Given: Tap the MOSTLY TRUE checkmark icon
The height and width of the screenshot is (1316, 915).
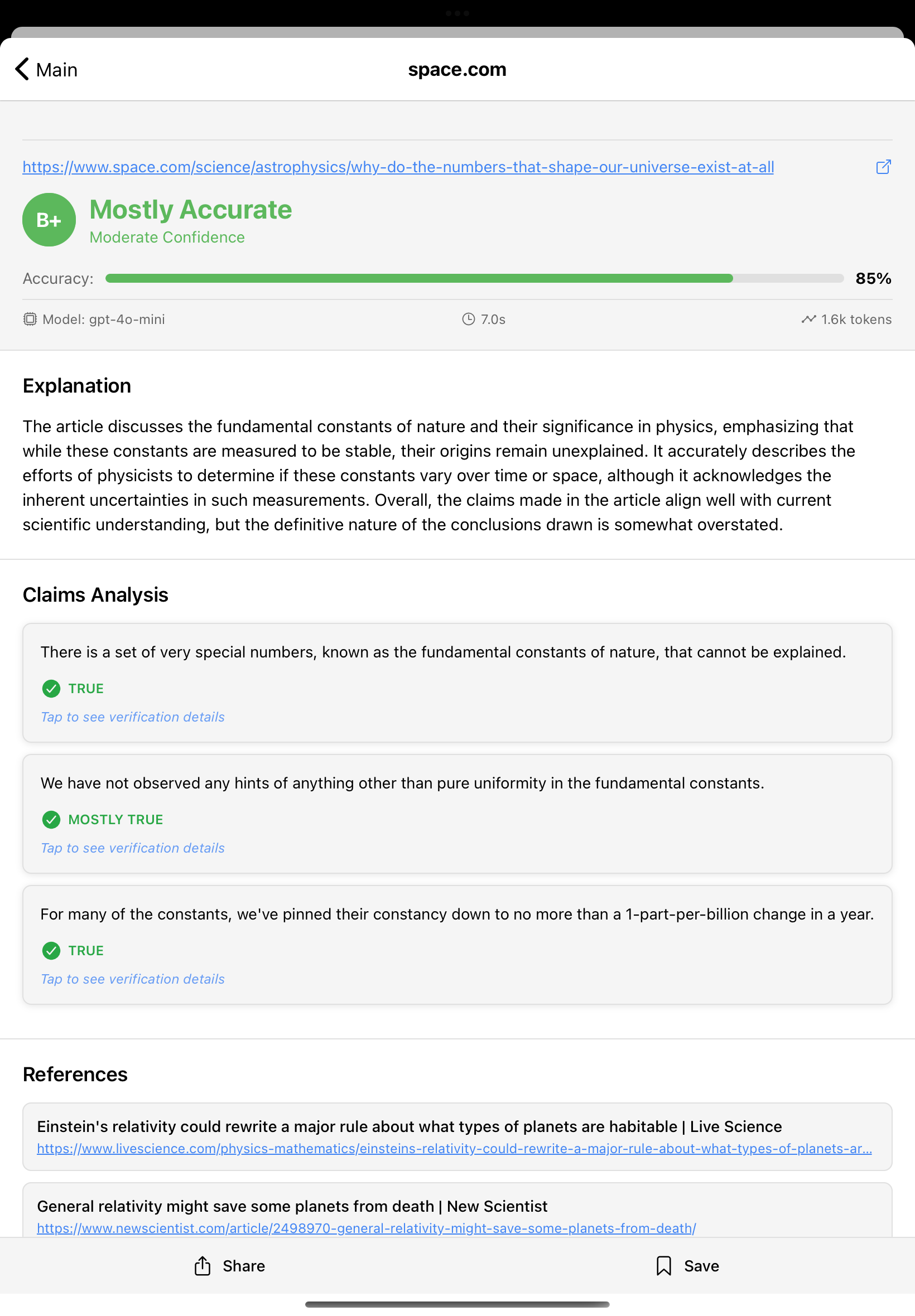Looking at the screenshot, I should [51, 819].
